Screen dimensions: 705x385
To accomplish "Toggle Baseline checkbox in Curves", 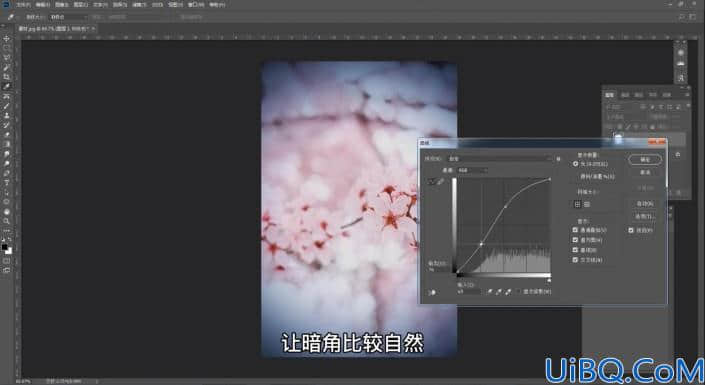I will coord(575,250).
